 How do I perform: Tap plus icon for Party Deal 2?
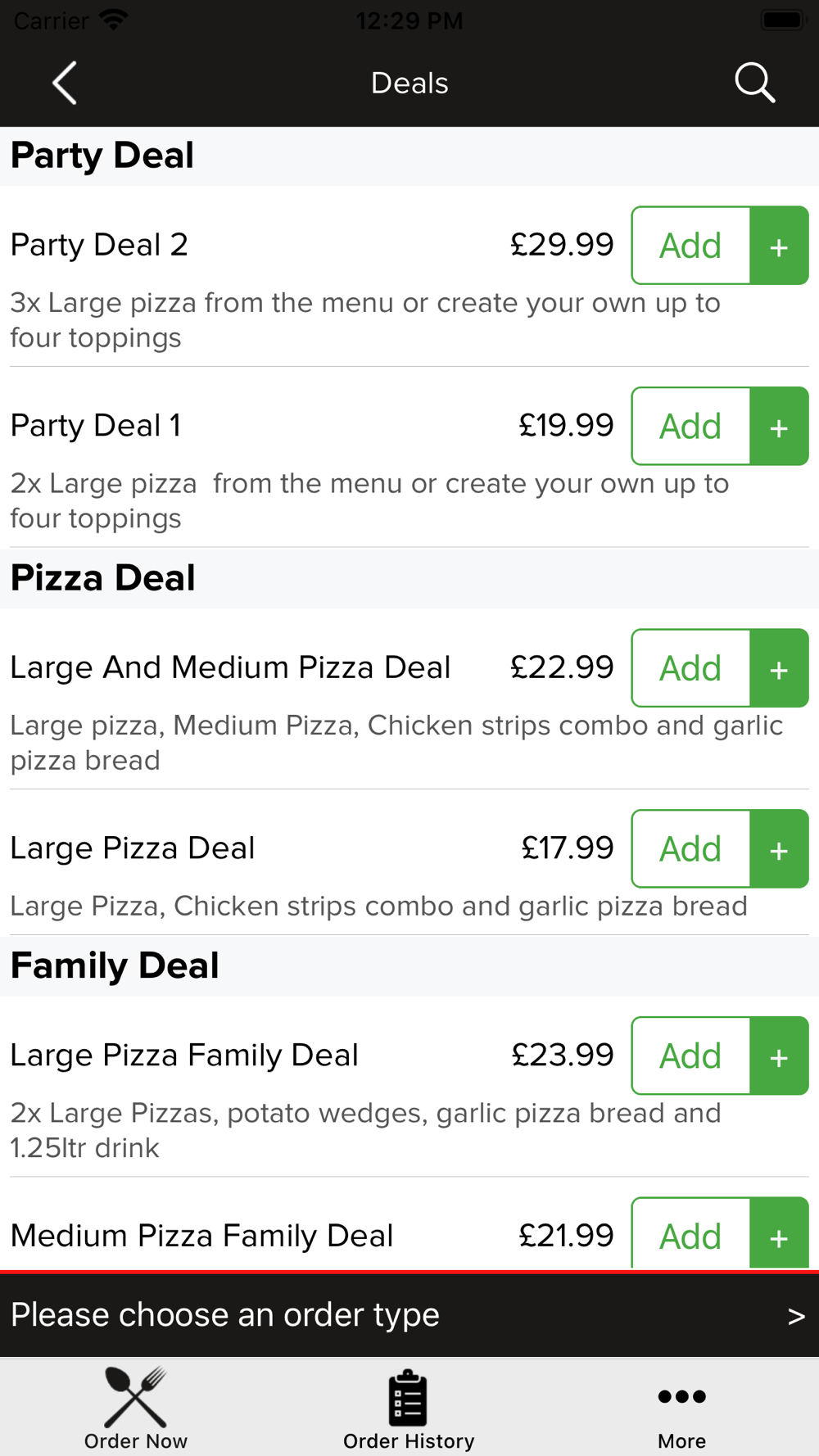pyautogui.click(x=780, y=246)
